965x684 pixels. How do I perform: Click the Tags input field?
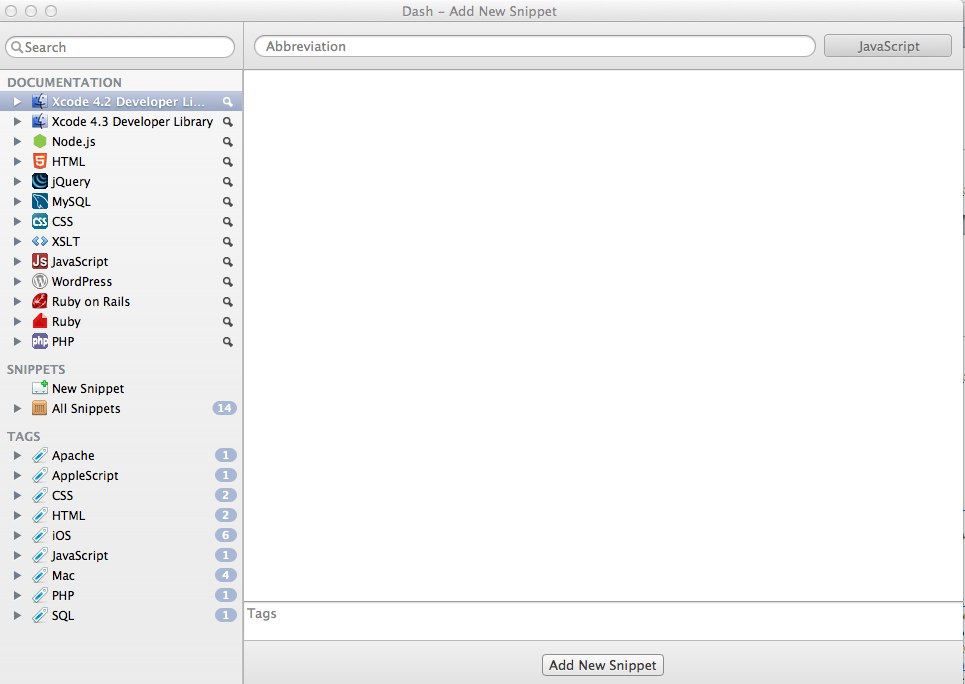coord(603,621)
